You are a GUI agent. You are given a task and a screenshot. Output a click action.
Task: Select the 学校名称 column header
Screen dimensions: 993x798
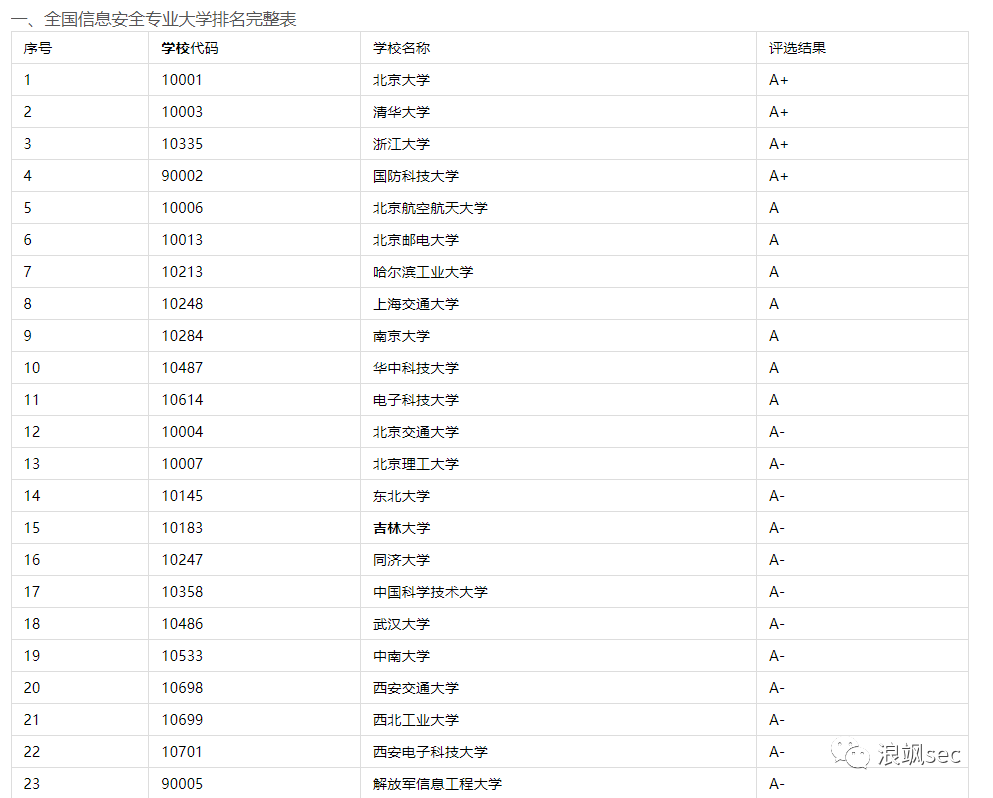402,48
